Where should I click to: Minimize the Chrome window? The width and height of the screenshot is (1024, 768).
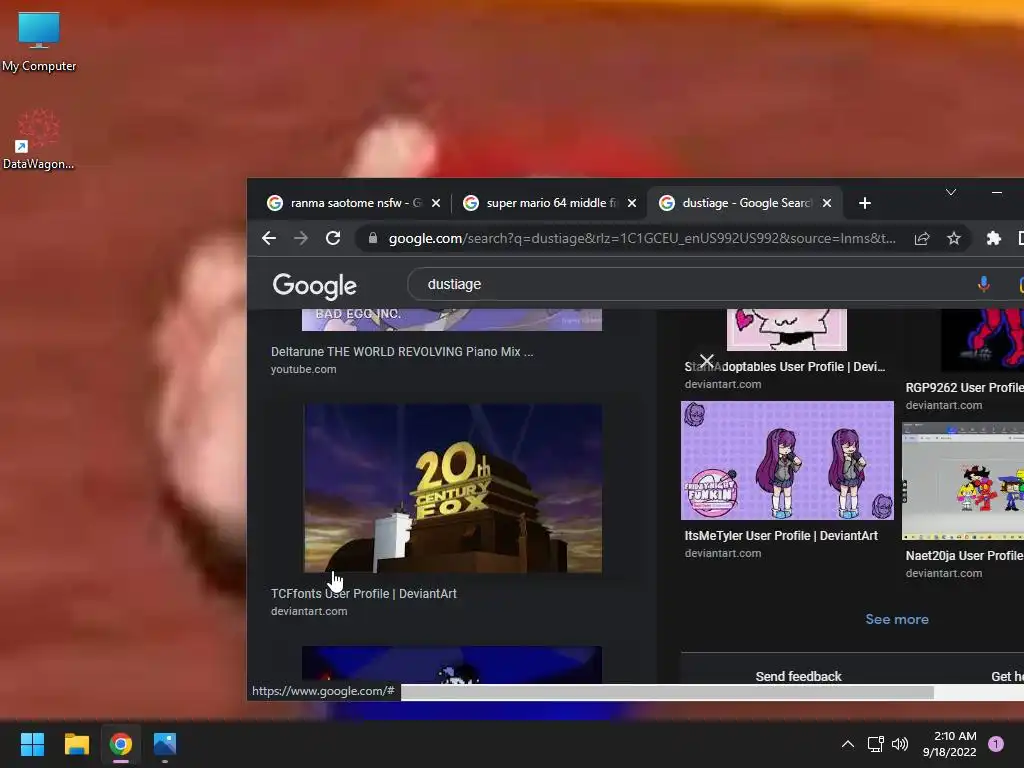(997, 192)
